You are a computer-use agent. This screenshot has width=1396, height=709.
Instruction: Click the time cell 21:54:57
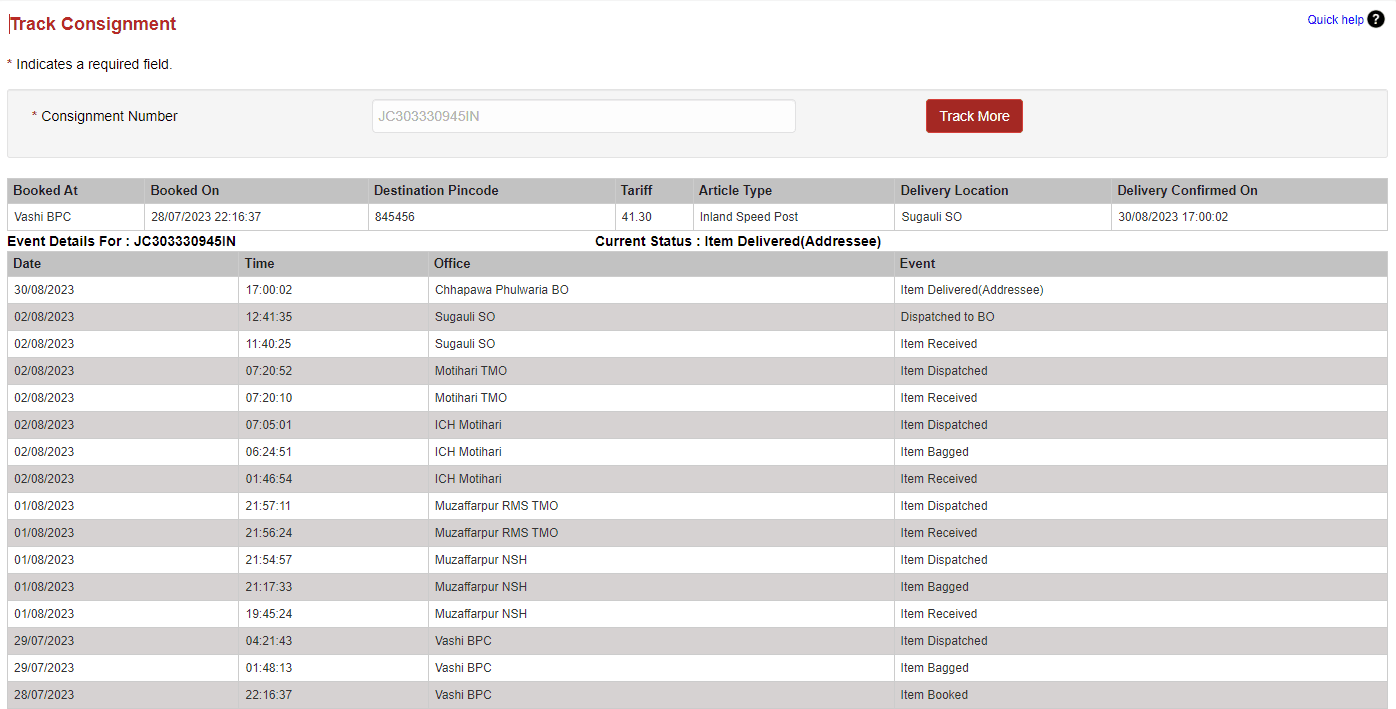[x=333, y=560]
